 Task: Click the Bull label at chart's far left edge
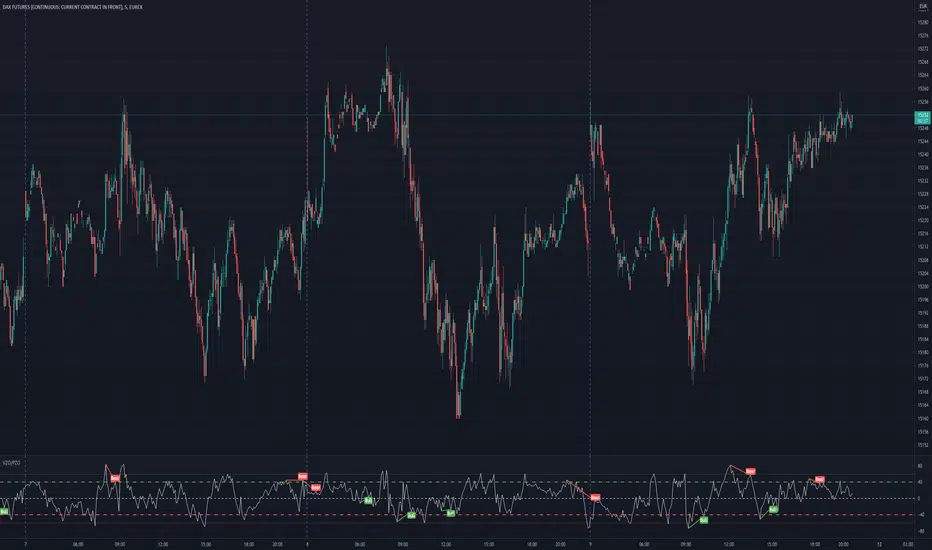(x=4, y=511)
